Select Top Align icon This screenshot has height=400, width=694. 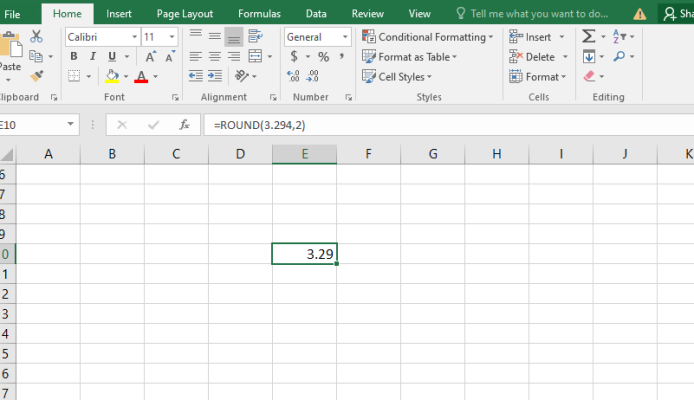coord(196,35)
